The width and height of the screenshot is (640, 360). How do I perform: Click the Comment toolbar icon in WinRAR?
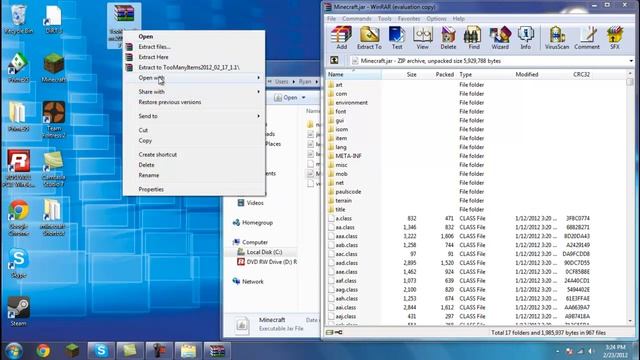pos(587,38)
